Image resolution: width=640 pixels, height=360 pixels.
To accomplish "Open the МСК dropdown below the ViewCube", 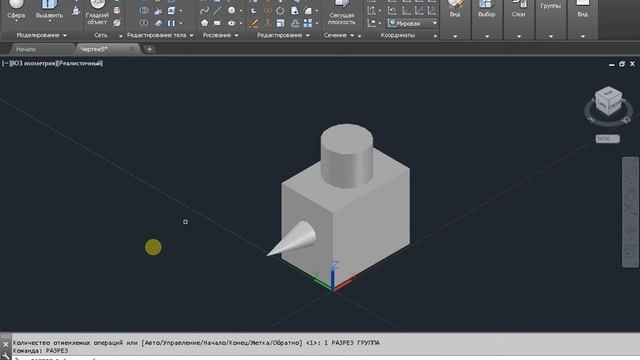I will pos(608,139).
